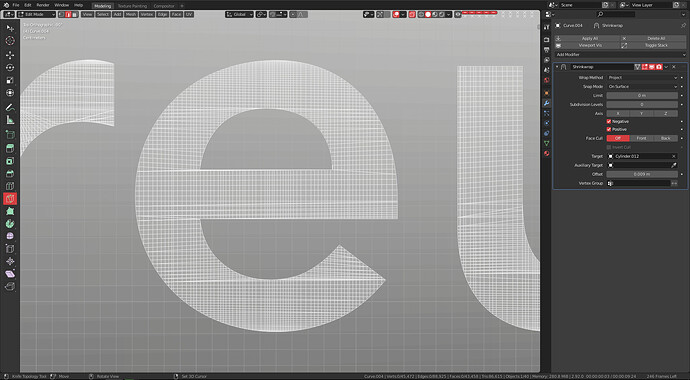Click the eyedropper next to Auxiliary Target
The width and height of the screenshot is (690, 380).
[x=674, y=165]
